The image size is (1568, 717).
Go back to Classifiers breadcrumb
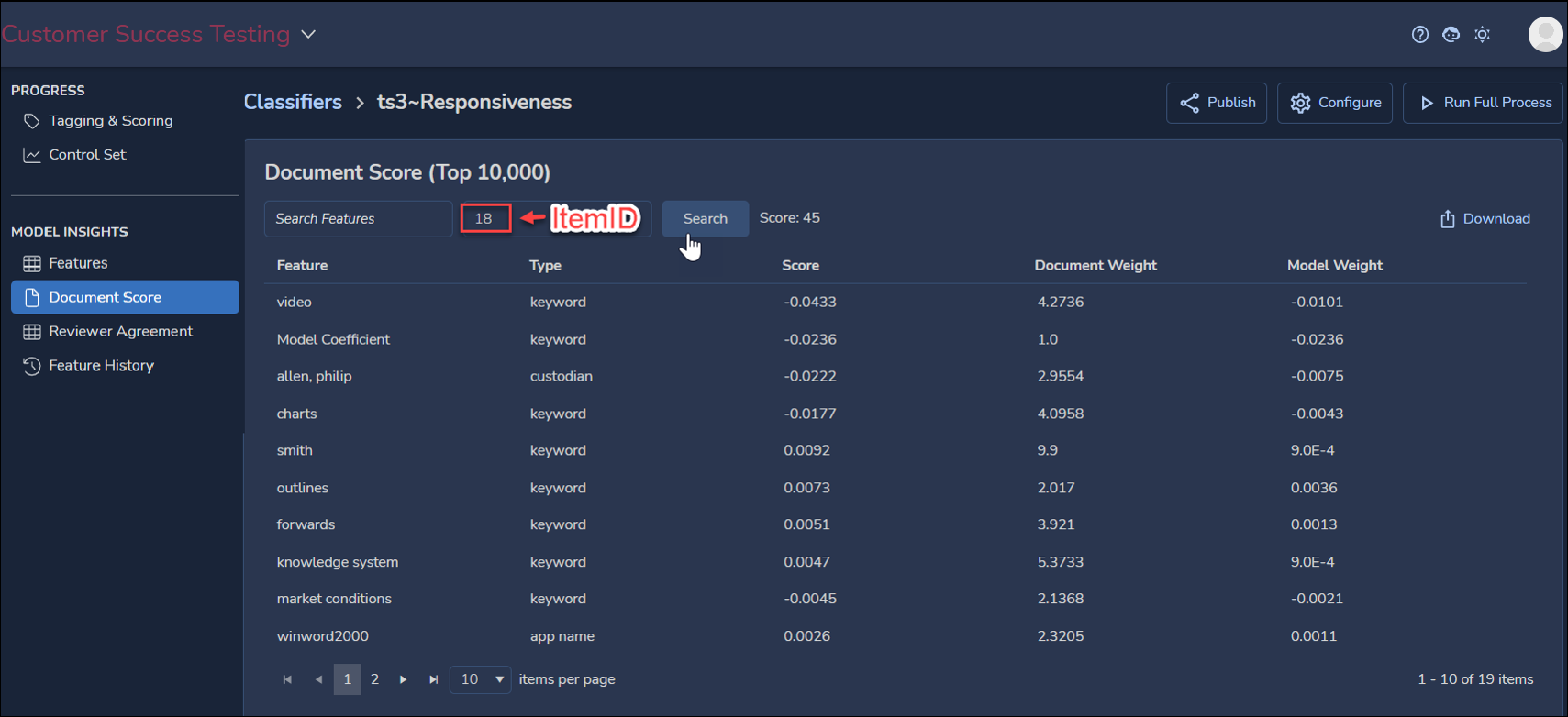293,102
